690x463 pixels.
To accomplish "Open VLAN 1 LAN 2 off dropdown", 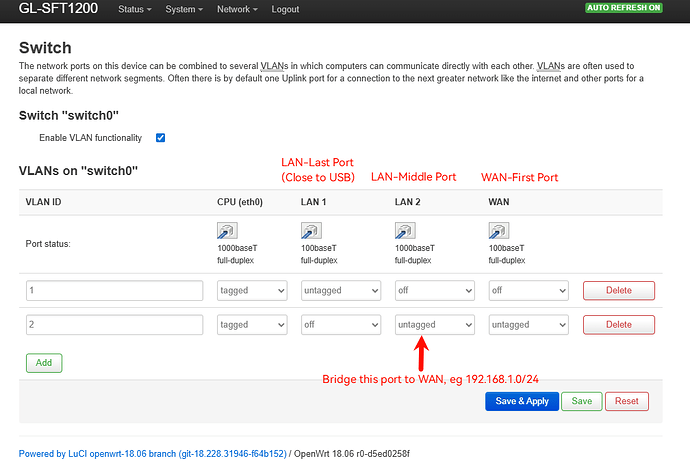I will pos(434,291).
